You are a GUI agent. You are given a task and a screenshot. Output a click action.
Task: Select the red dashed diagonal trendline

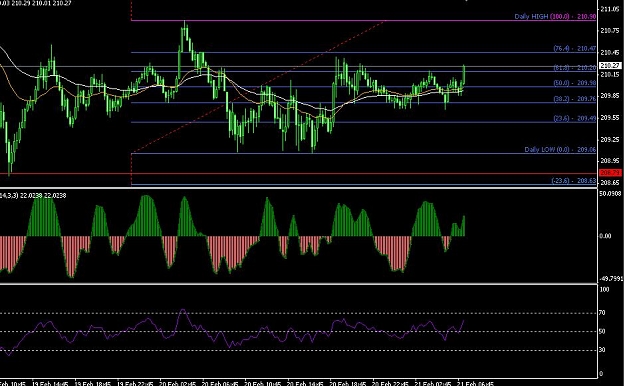pos(259,86)
